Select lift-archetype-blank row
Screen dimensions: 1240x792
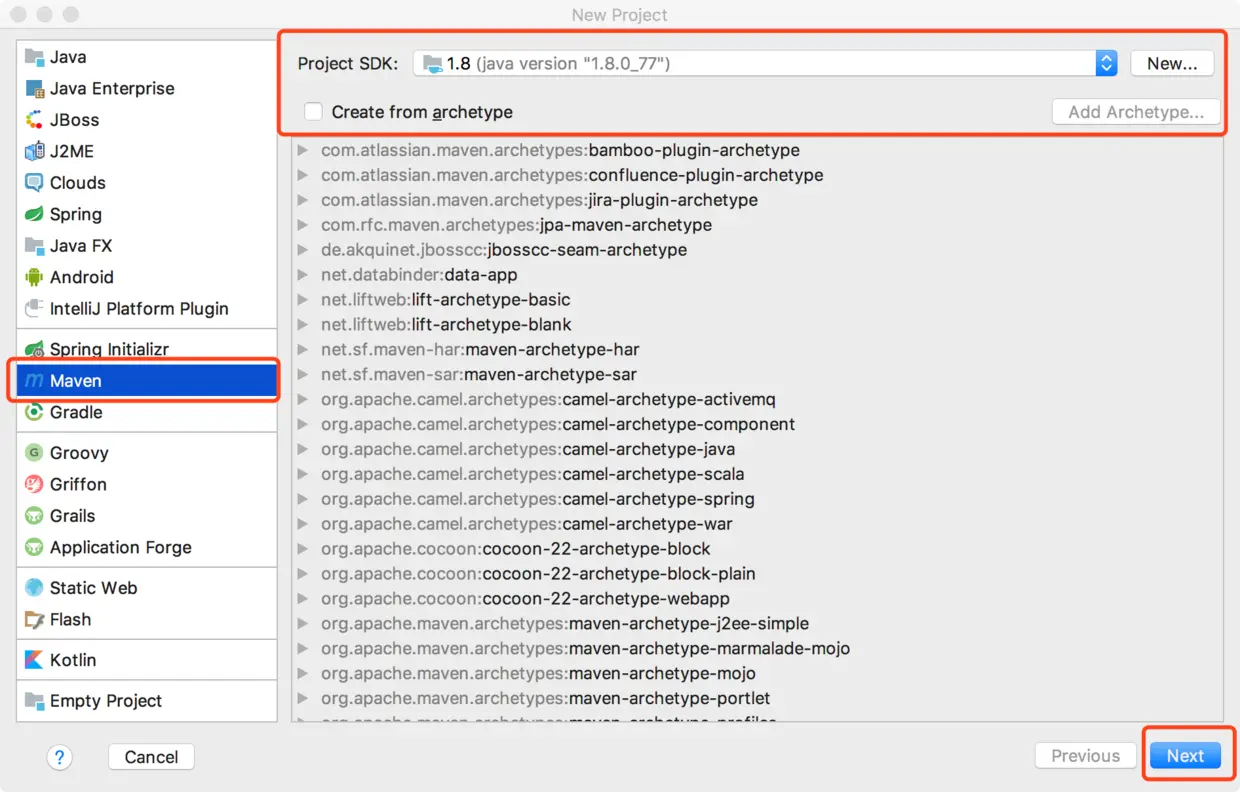(x=757, y=324)
